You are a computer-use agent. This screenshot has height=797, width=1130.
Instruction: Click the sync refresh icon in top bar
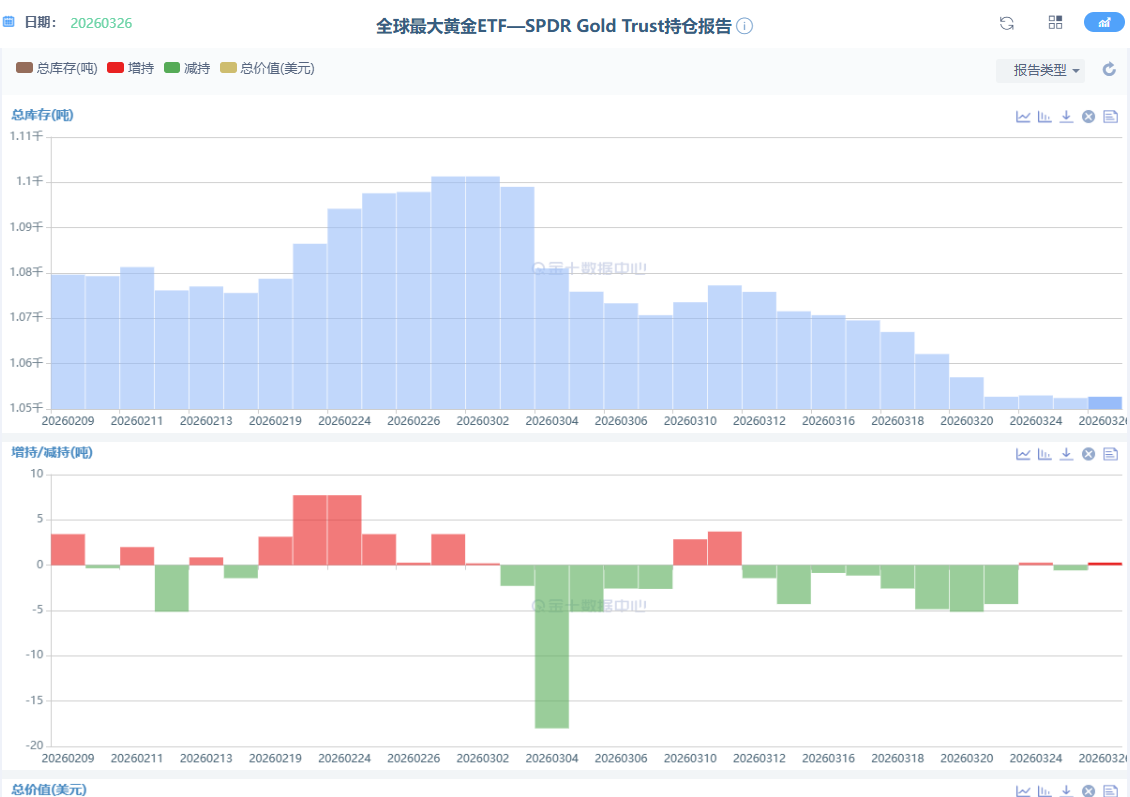tap(1007, 23)
